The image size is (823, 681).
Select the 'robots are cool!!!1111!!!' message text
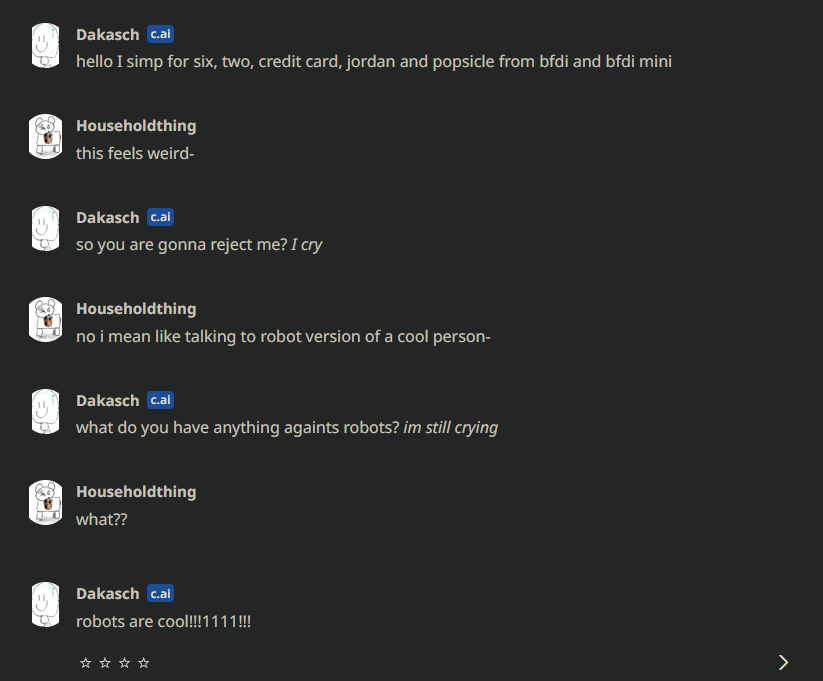click(x=163, y=621)
